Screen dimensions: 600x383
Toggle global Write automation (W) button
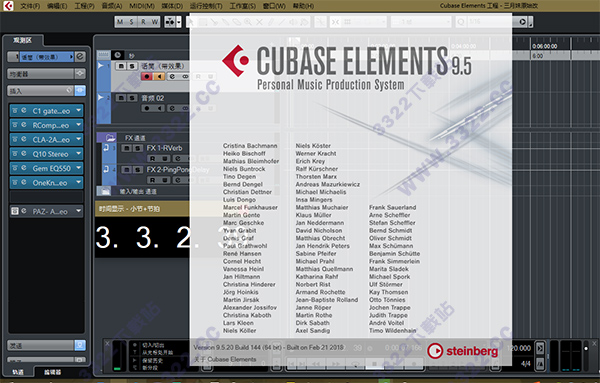click(x=154, y=22)
